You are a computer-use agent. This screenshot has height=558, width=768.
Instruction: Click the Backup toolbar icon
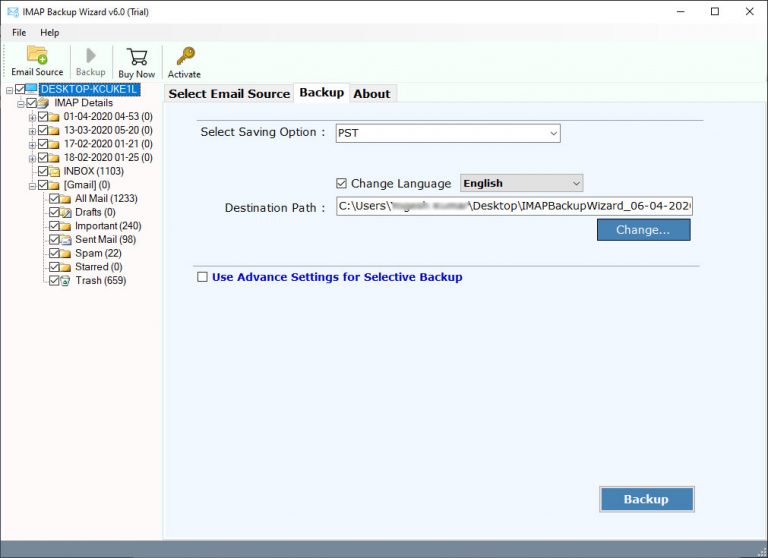click(90, 56)
